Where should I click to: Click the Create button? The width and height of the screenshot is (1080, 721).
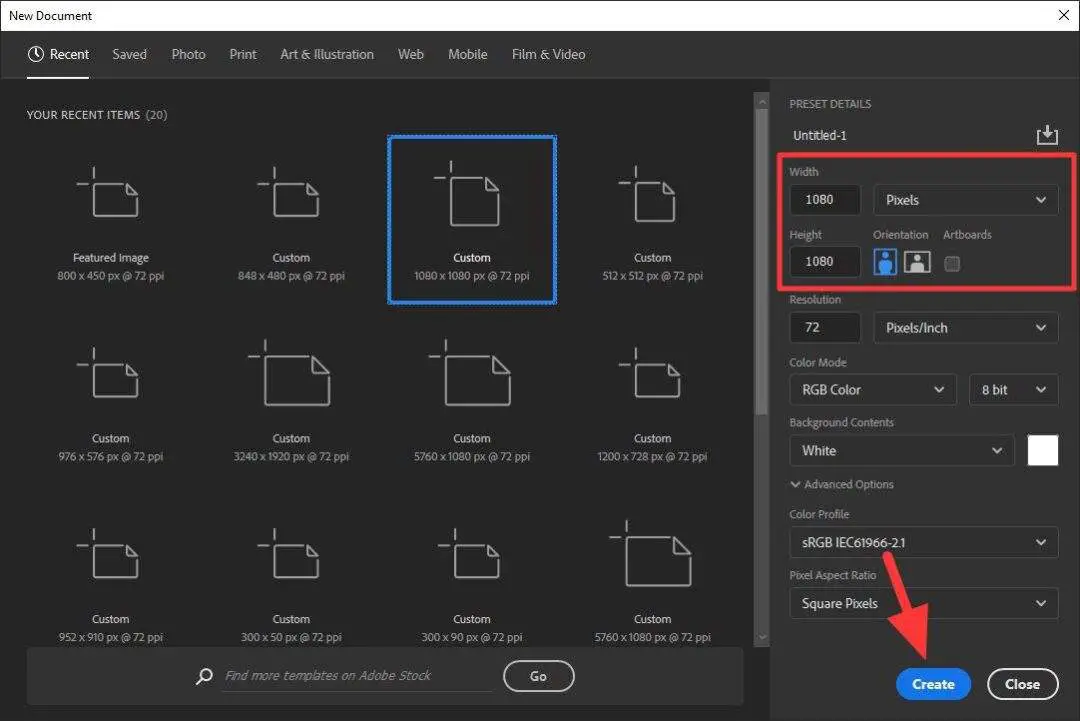click(x=932, y=684)
